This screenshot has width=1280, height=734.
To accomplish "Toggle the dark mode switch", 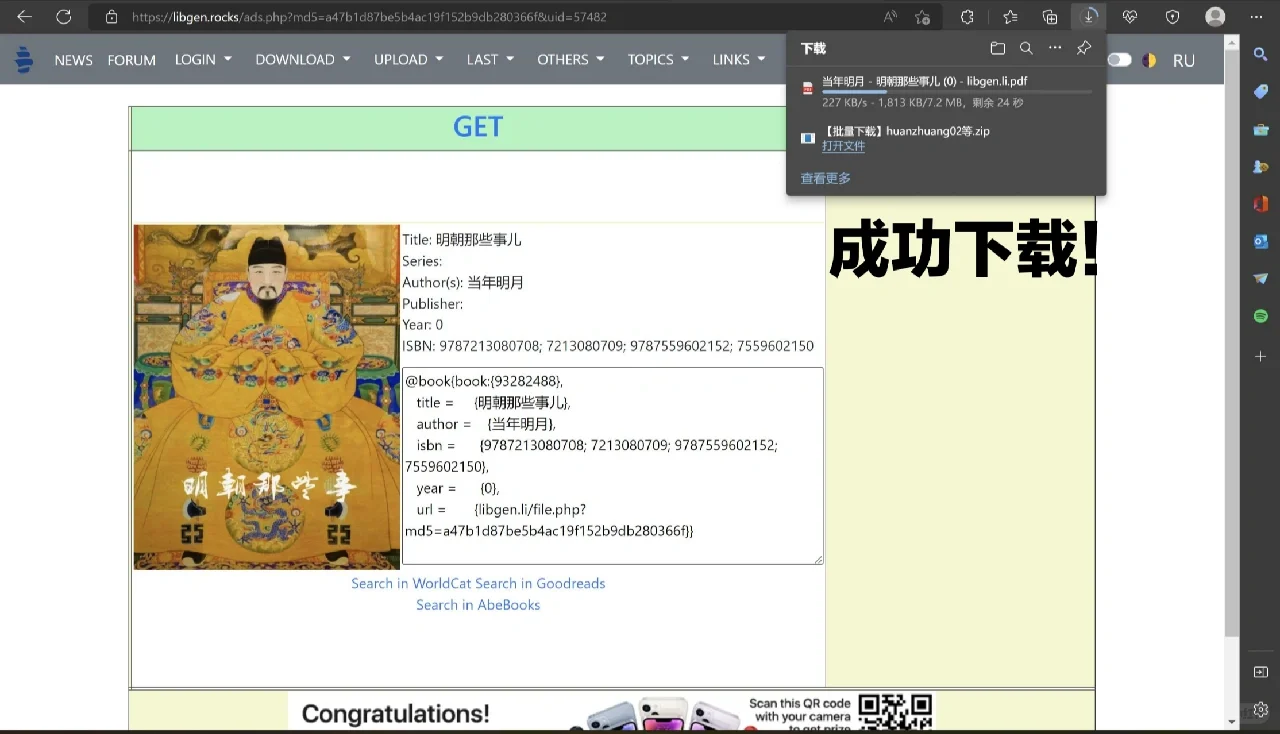I will [1119, 60].
